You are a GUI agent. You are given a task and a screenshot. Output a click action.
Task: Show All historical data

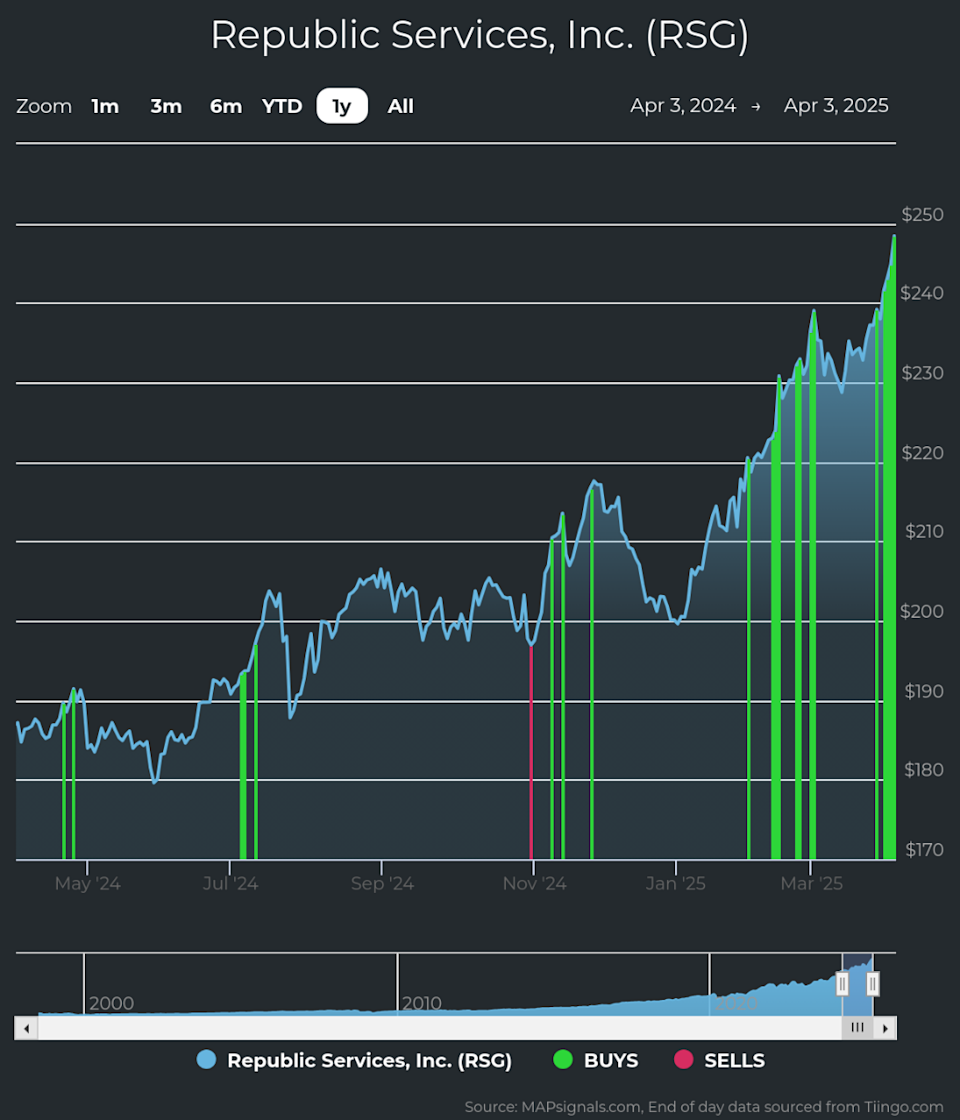point(400,106)
